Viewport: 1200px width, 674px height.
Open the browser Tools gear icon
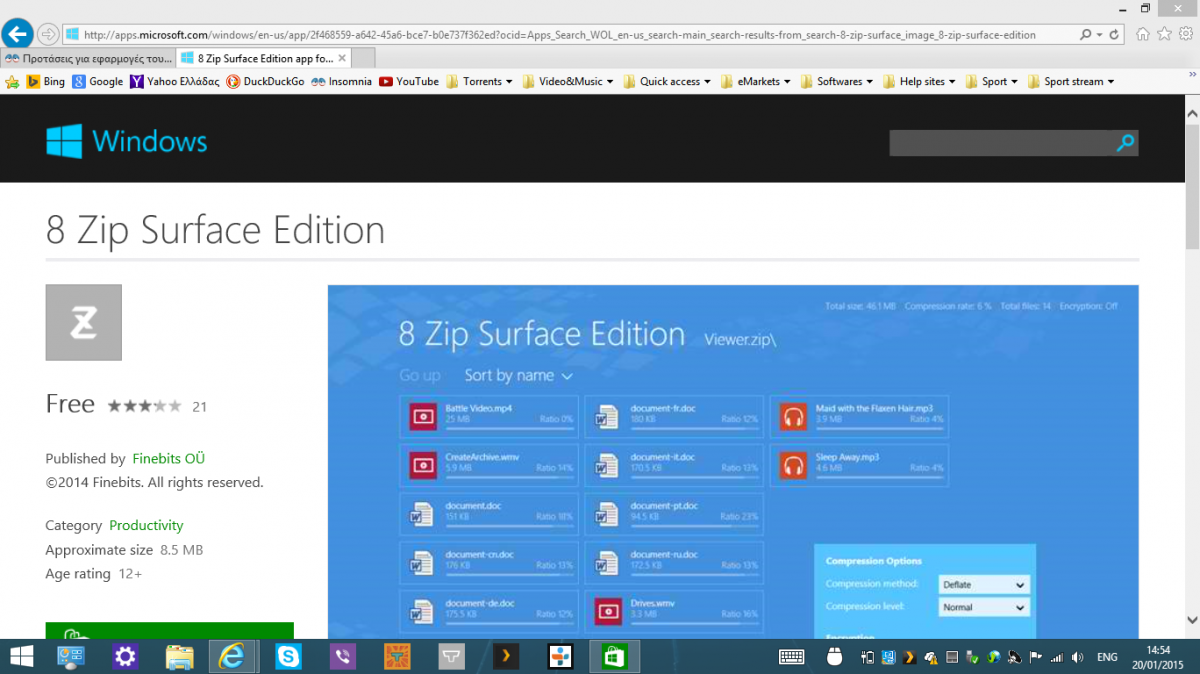pyautogui.click(x=1185, y=34)
